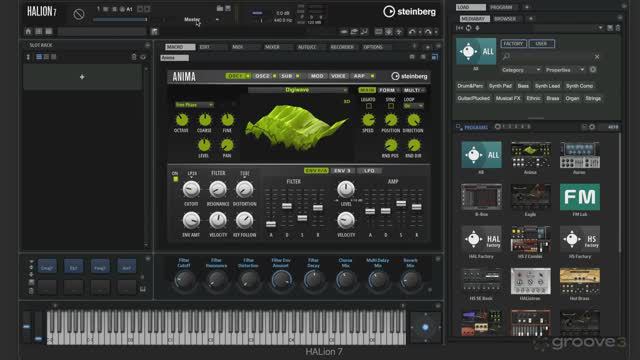Viewport: 640px width, 360px height.
Task: Toggle the SUB oscillator on/off indicator
Action: tap(298, 76)
